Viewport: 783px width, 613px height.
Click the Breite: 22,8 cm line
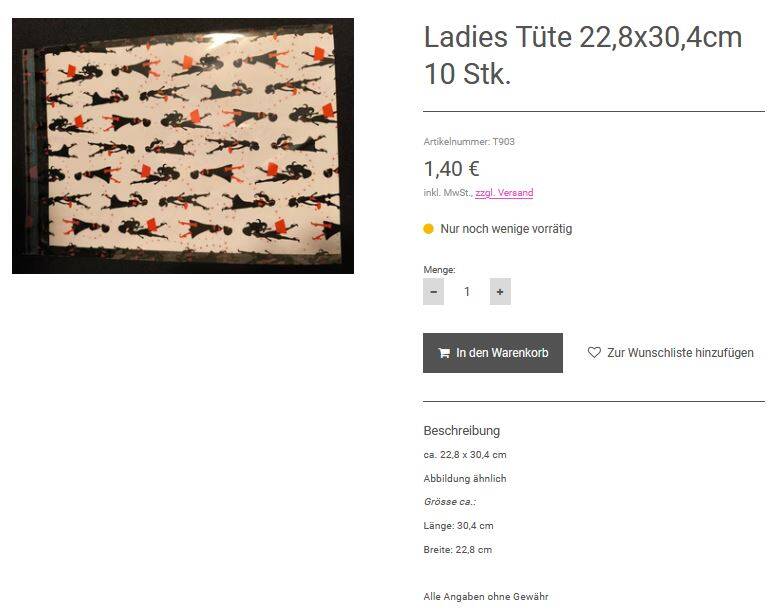457,550
